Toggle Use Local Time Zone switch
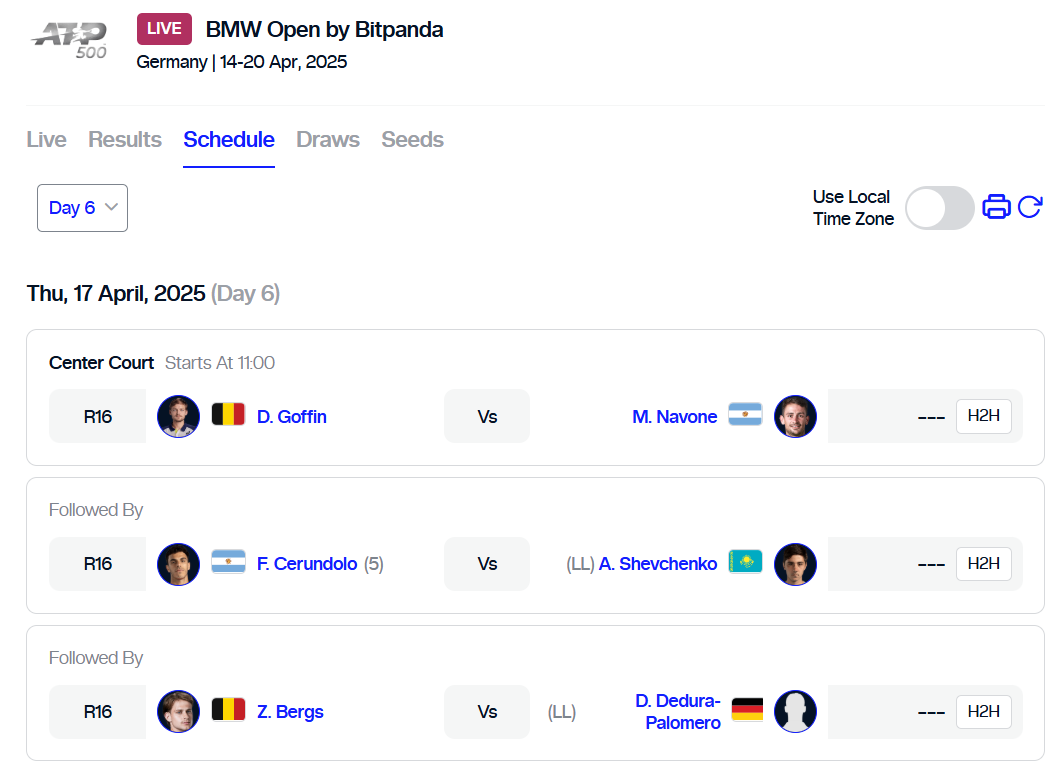Image resolution: width=1059 pixels, height=771 pixels. (939, 208)
